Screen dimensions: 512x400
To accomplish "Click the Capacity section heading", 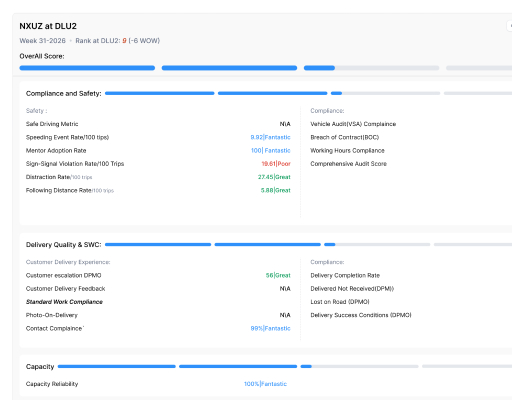I will pyautogui.click(x=40, y=367).
